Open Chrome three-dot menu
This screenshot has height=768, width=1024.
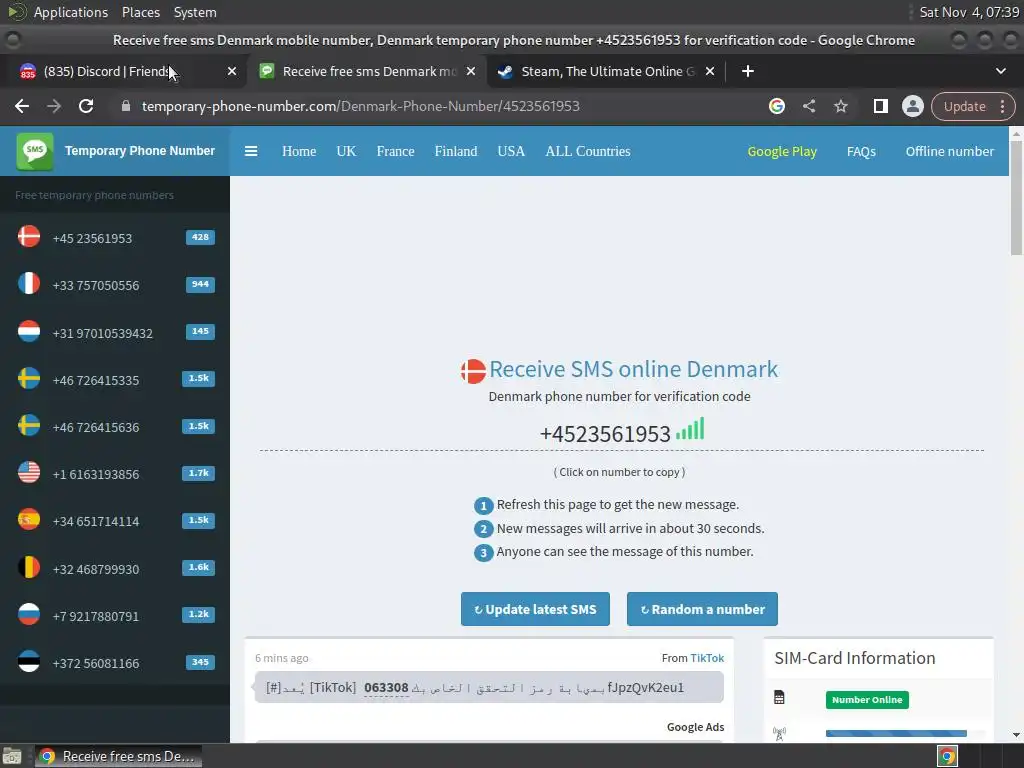coord(1002,106)
